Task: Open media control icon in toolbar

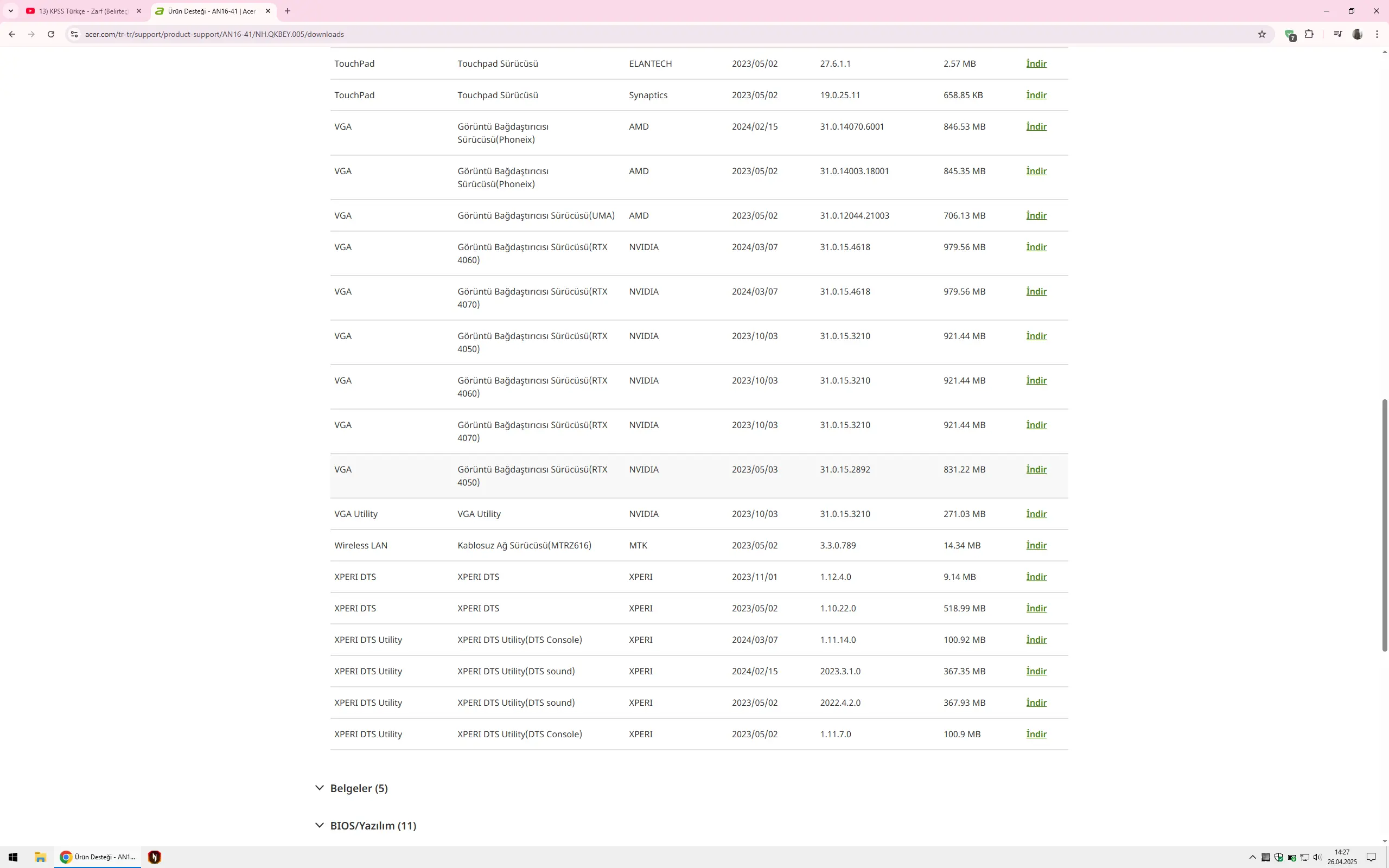Action: click(1338, 34)
